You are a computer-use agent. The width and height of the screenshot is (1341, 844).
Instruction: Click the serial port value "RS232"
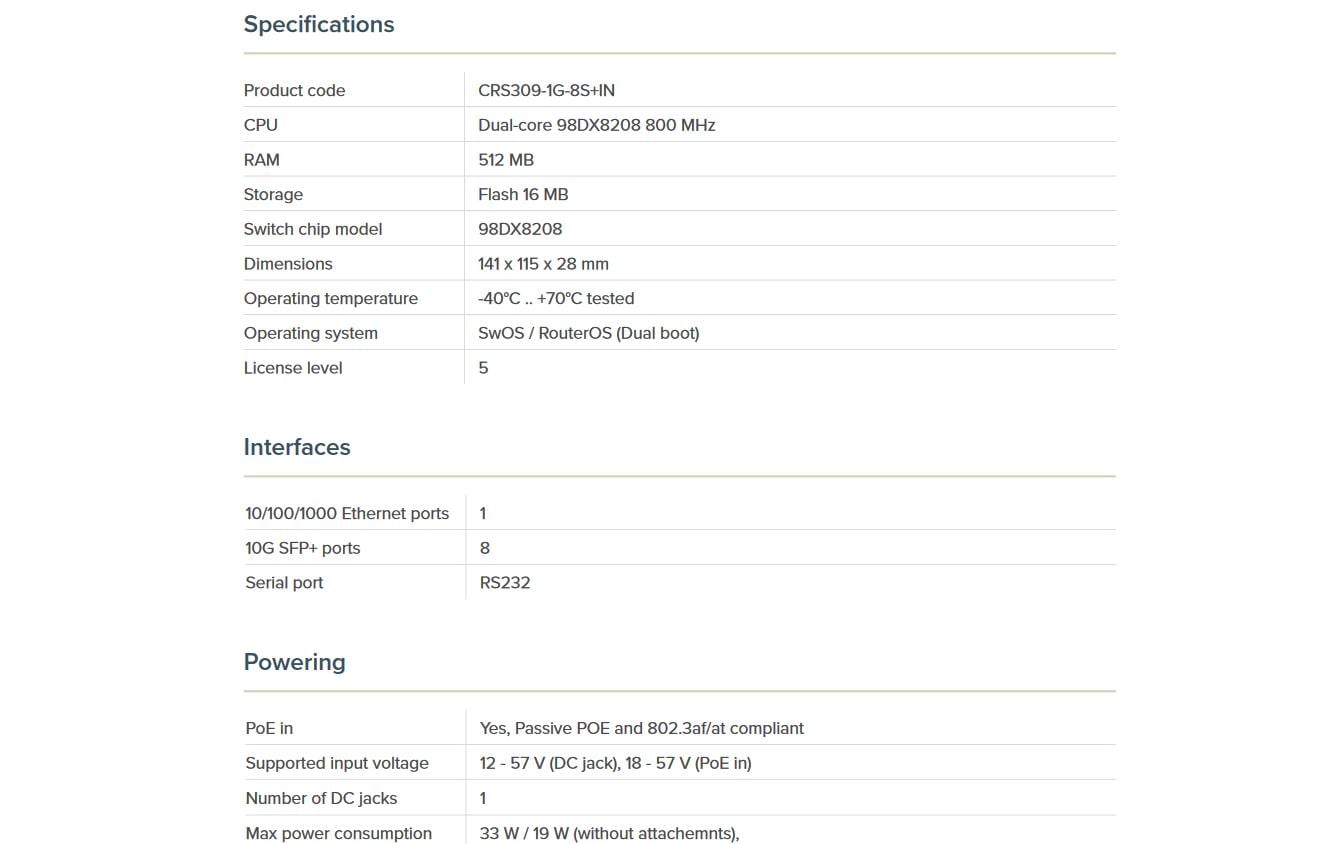[505, 583]
